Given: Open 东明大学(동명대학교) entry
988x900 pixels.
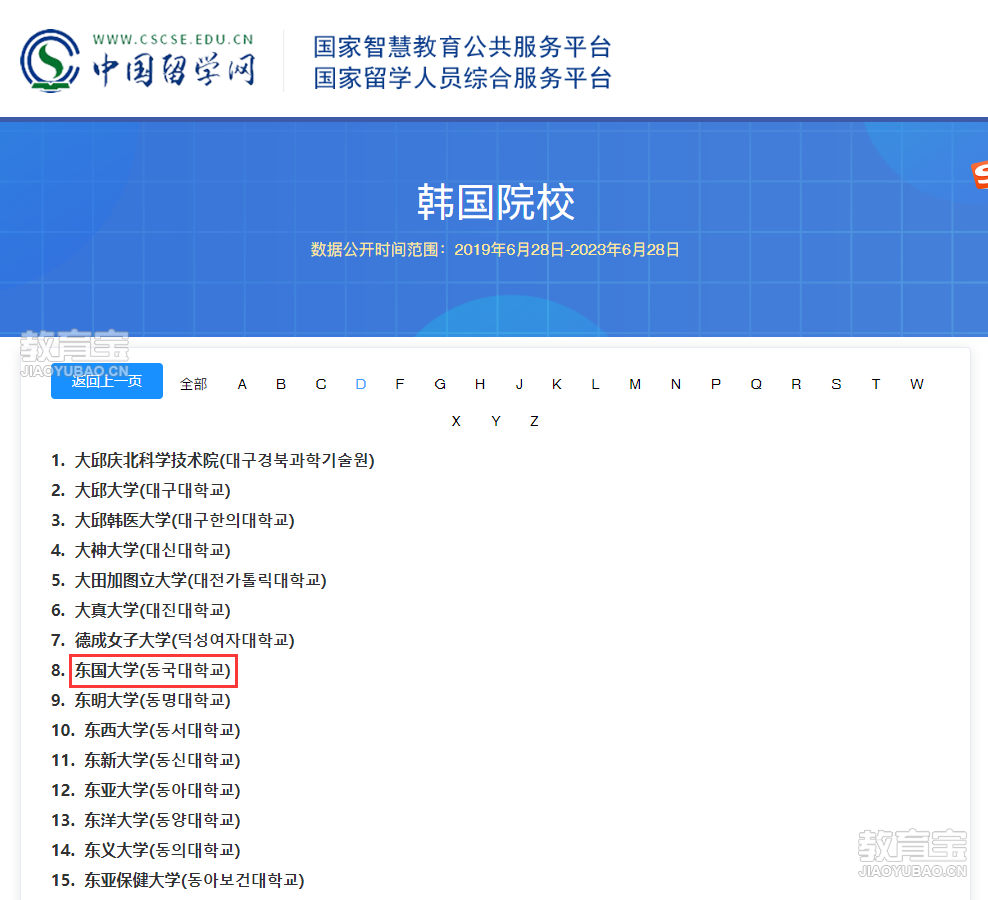Looking at the screenshot, I should click(152, 700).
